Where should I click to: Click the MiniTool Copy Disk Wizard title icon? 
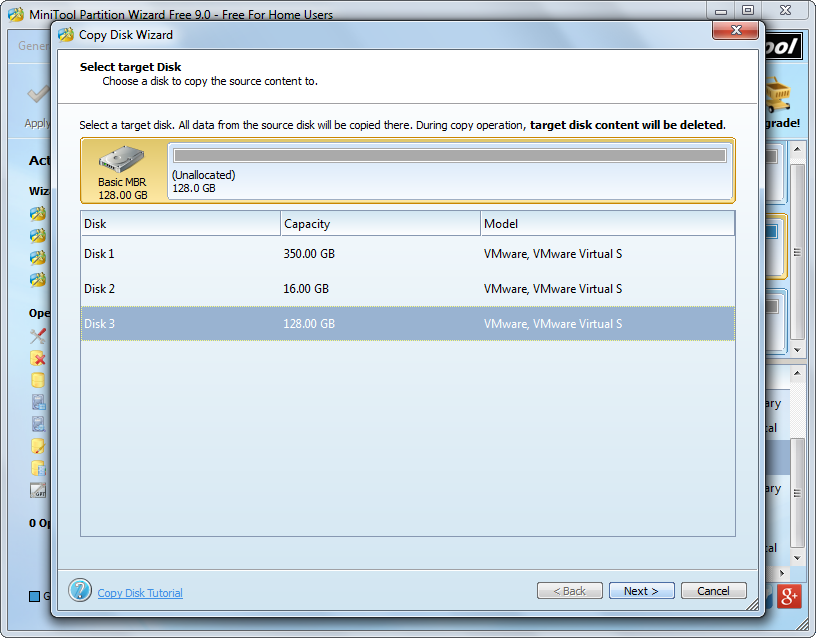tap(66, 35)
